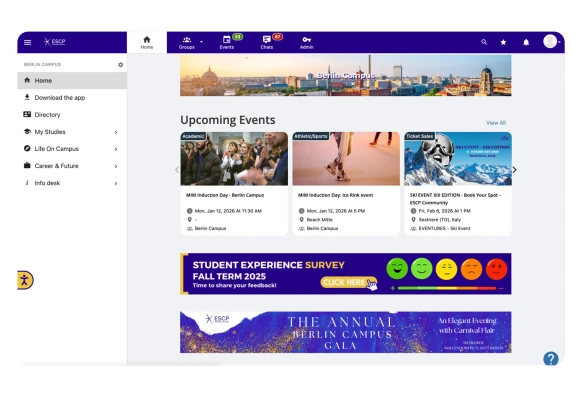Click the dark green happiest smiley
This screenshot has width=580, height=398.
coord(397,269)
